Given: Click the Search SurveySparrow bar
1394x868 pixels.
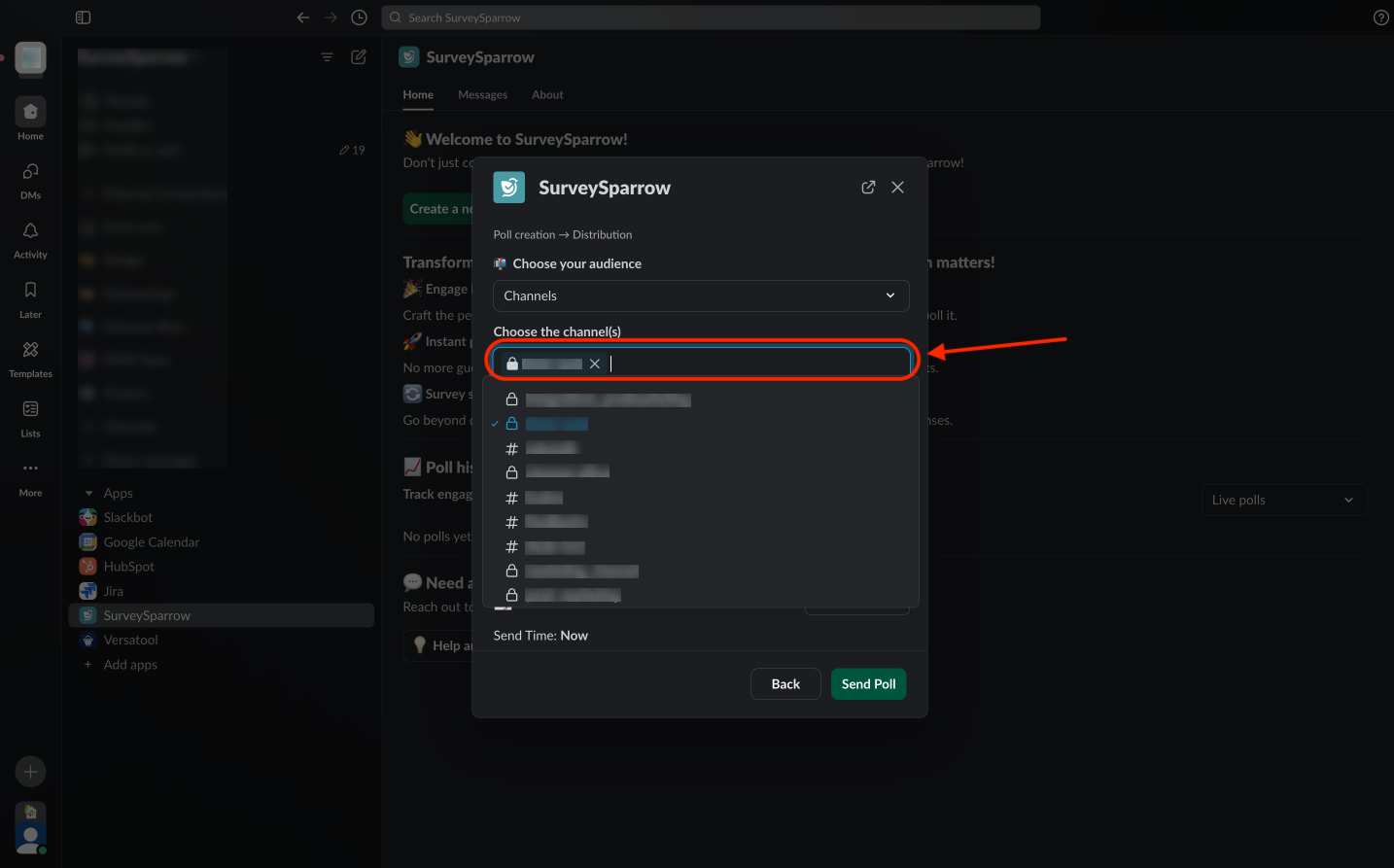Looking at the screenshot, I should (711, 17).
